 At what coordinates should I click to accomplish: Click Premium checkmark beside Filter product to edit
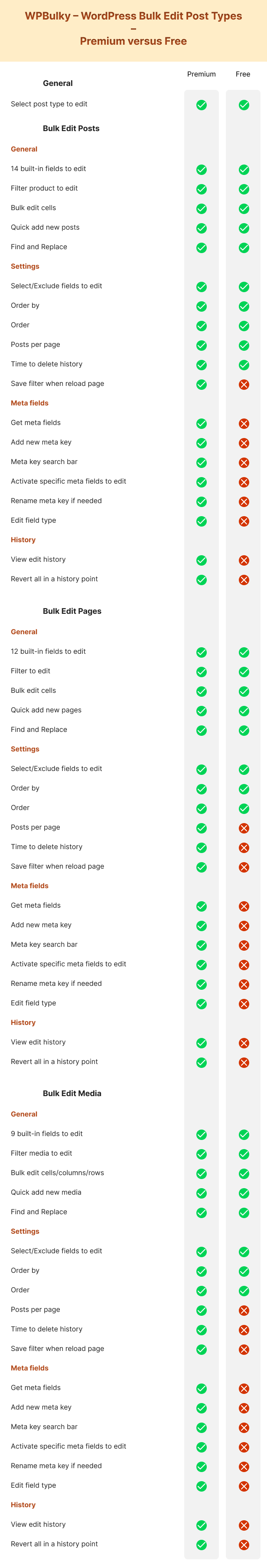click(x=201, y=189)
